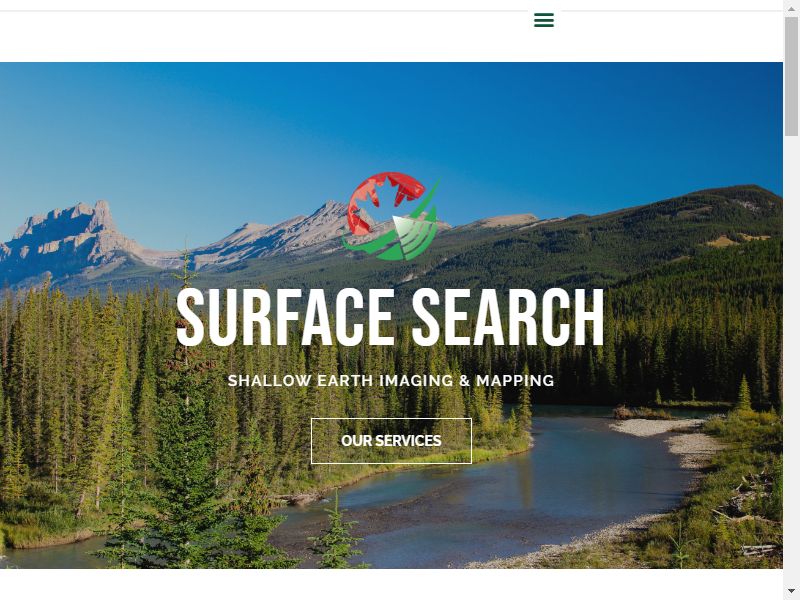Click the scrollbar down arrow
Viewport: 800px width, 600px height.
tap(791, 592)
